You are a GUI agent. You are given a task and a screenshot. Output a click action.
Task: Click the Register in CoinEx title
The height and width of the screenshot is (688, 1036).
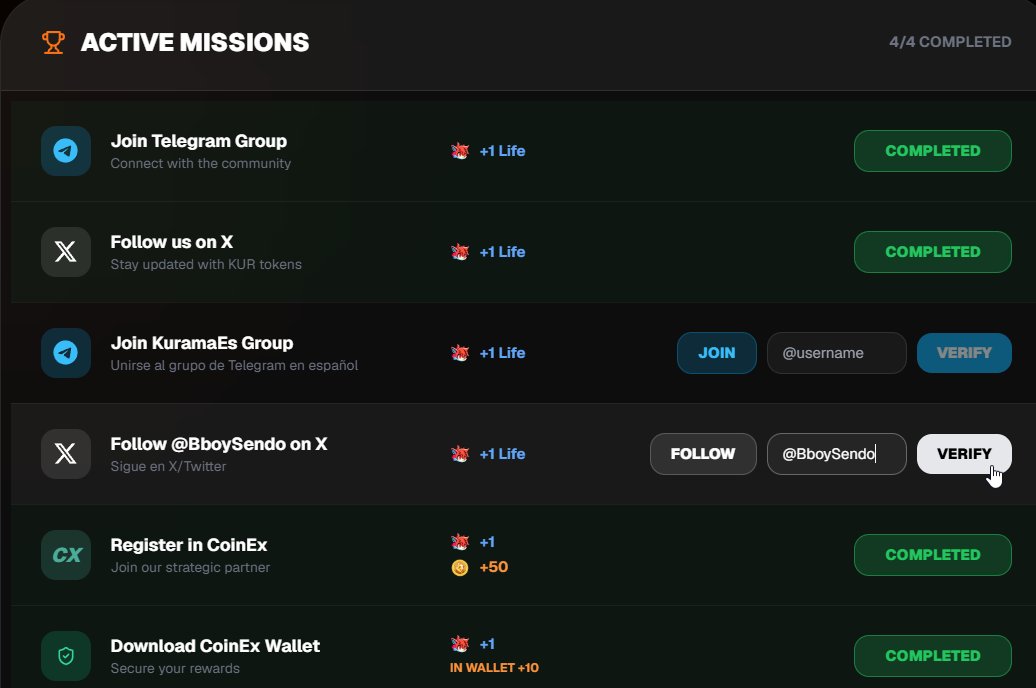tap(189, 545)
